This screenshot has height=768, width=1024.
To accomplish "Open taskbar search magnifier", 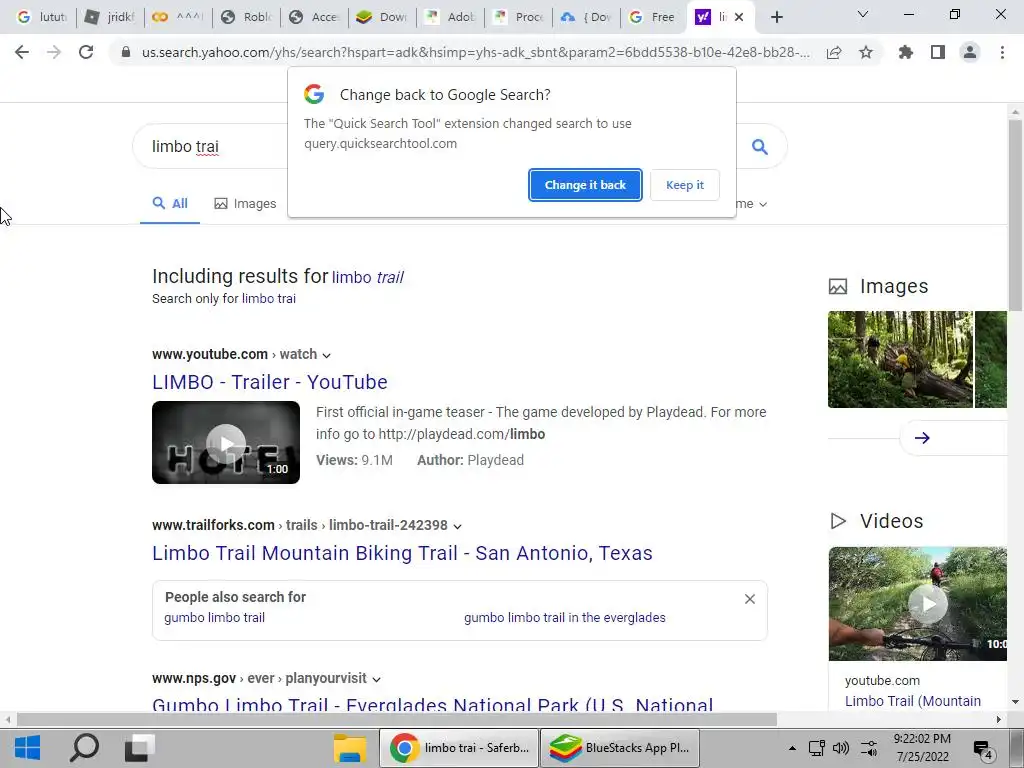I will tap(84, 748).
